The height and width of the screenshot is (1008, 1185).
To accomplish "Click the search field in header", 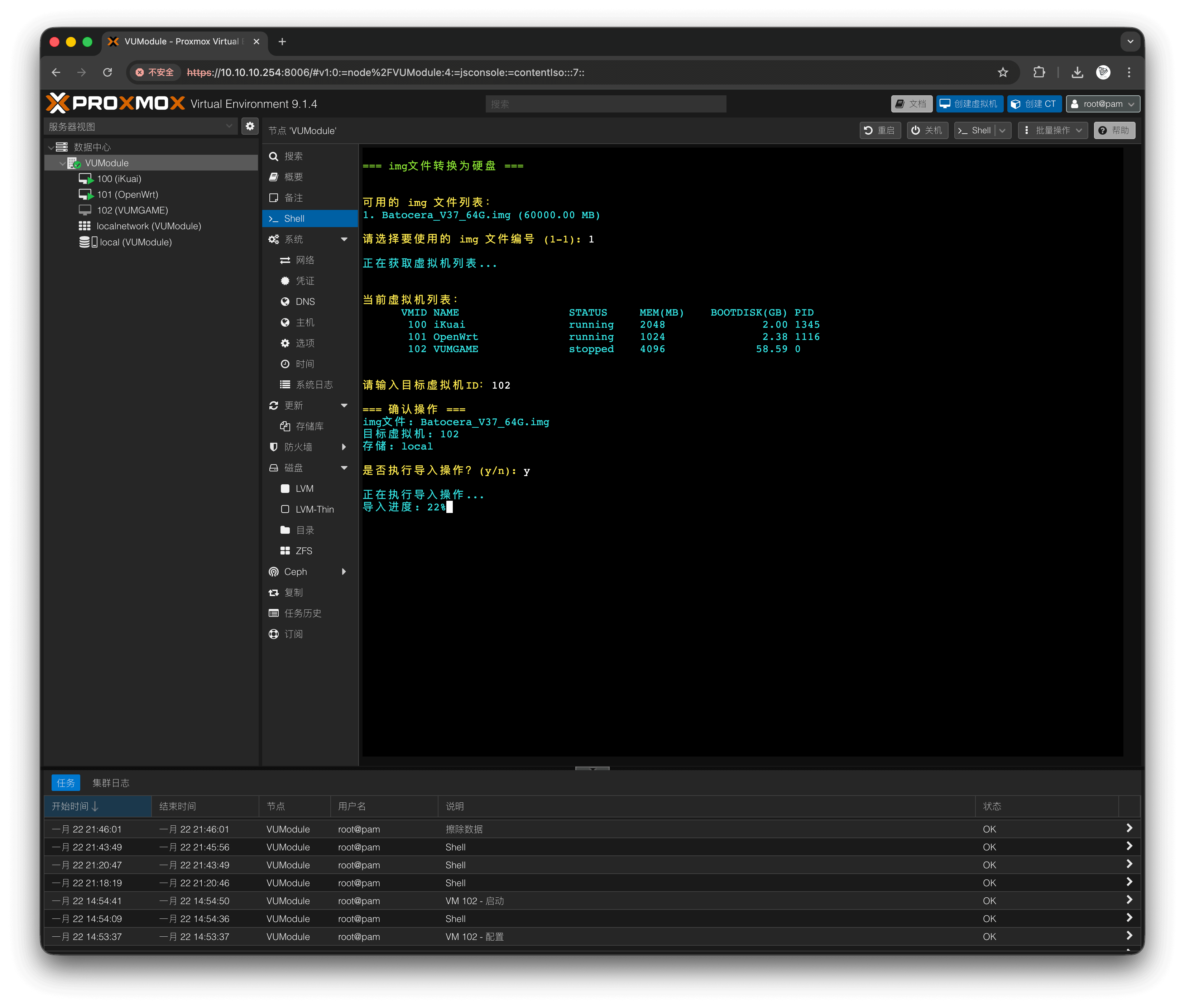I will coord(606,104).
